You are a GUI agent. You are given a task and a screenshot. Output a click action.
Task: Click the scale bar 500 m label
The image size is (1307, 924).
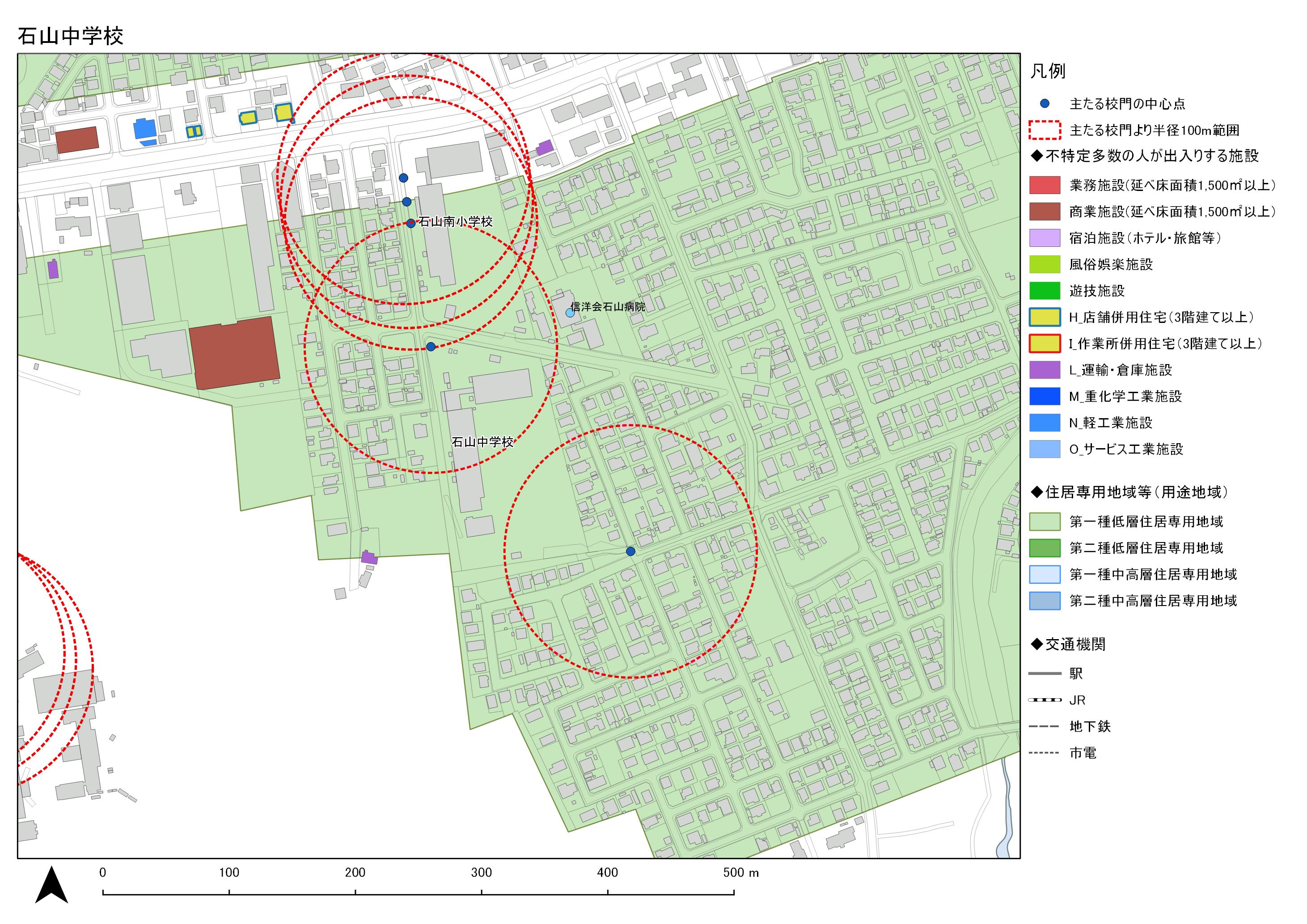point(741,873)
